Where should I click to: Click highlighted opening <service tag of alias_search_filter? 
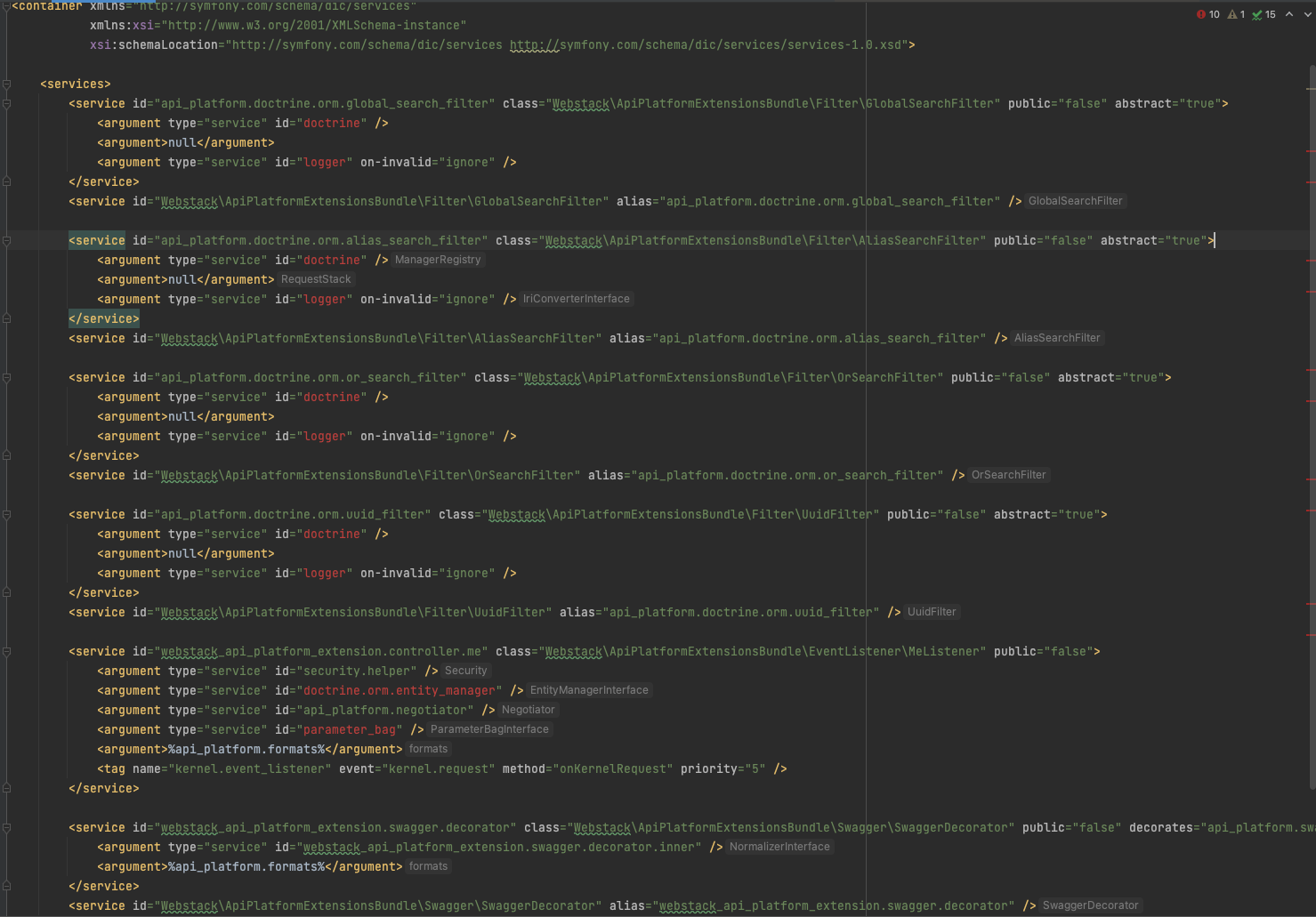(97, 241)
